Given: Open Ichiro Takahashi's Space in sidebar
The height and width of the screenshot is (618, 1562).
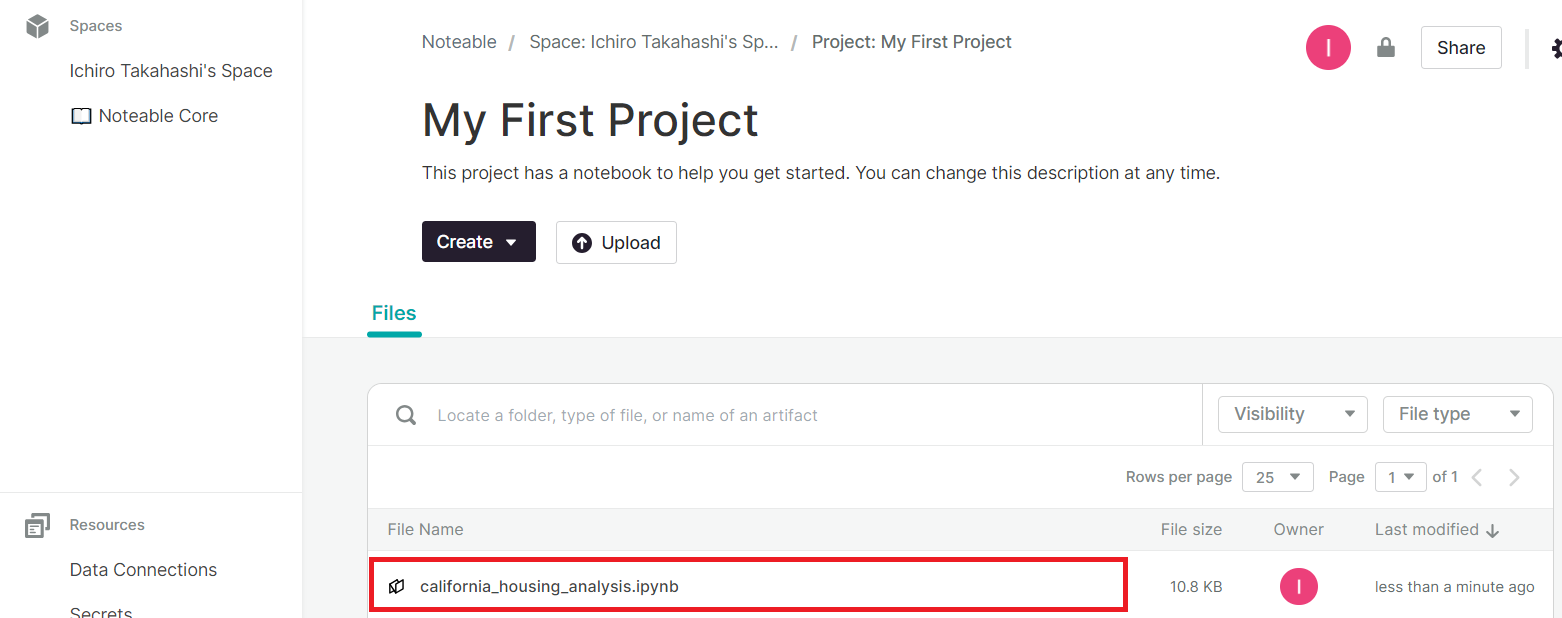Looking at the screenshot, I should [x=171, y=71].
